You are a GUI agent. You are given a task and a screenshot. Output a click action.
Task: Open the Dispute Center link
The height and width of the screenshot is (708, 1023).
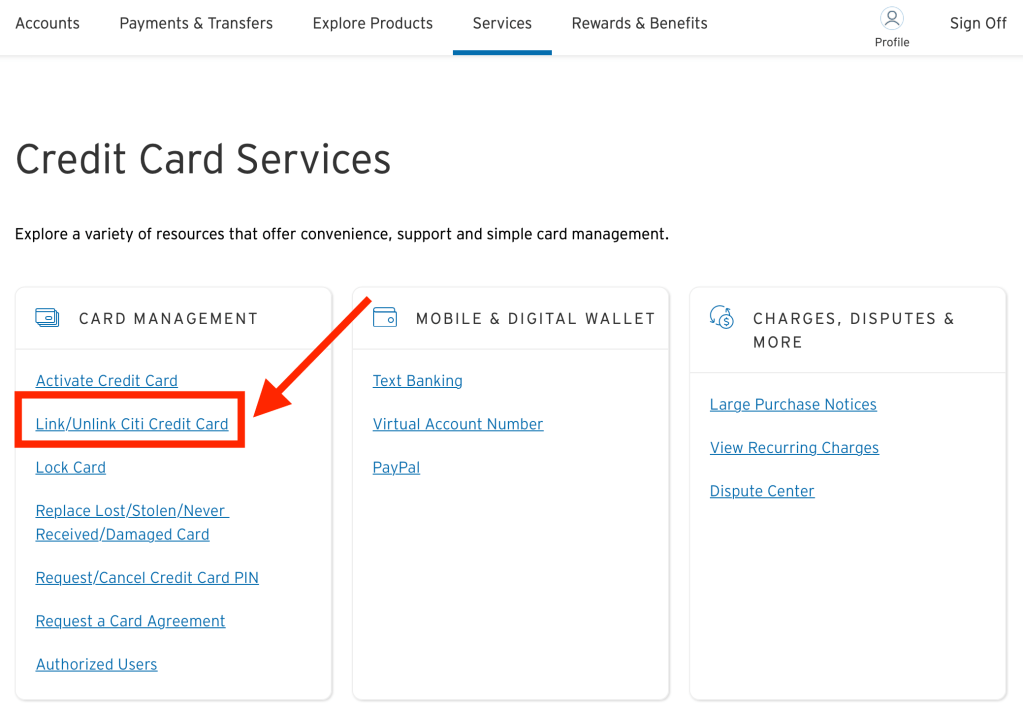(x=762, y=491)
